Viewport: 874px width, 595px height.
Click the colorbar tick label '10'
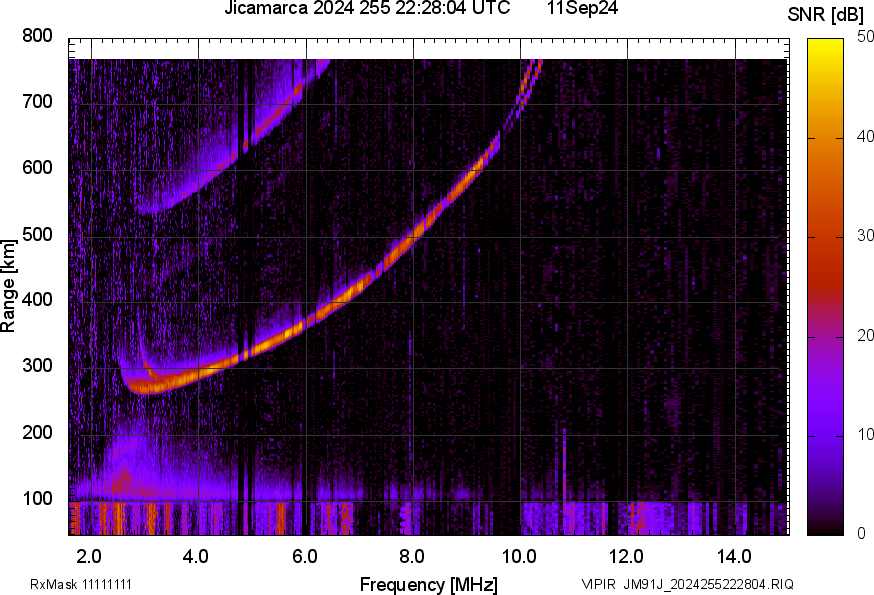point(865,435)
